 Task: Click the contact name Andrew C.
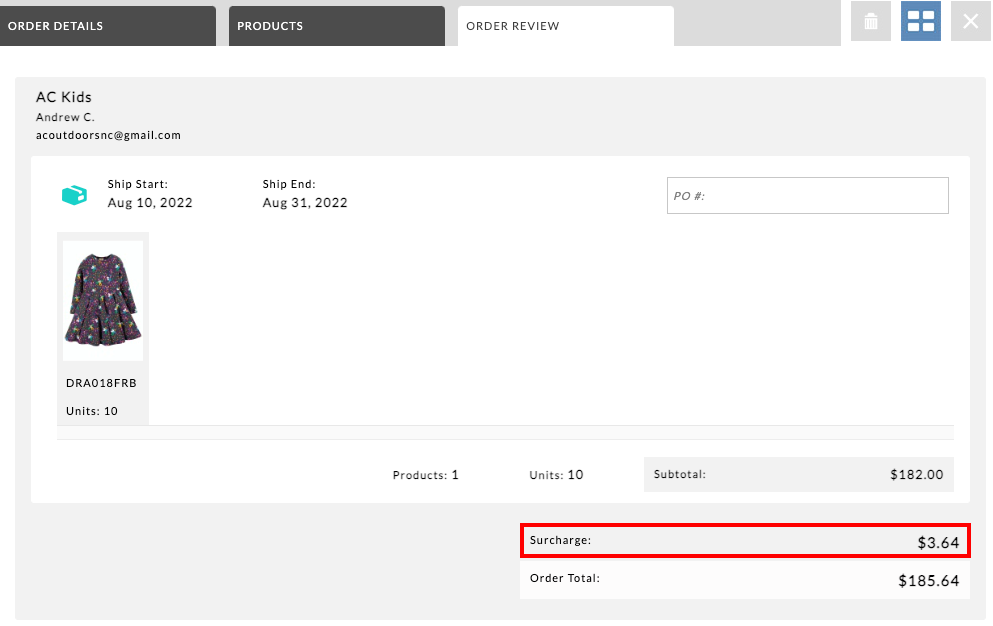65,117
